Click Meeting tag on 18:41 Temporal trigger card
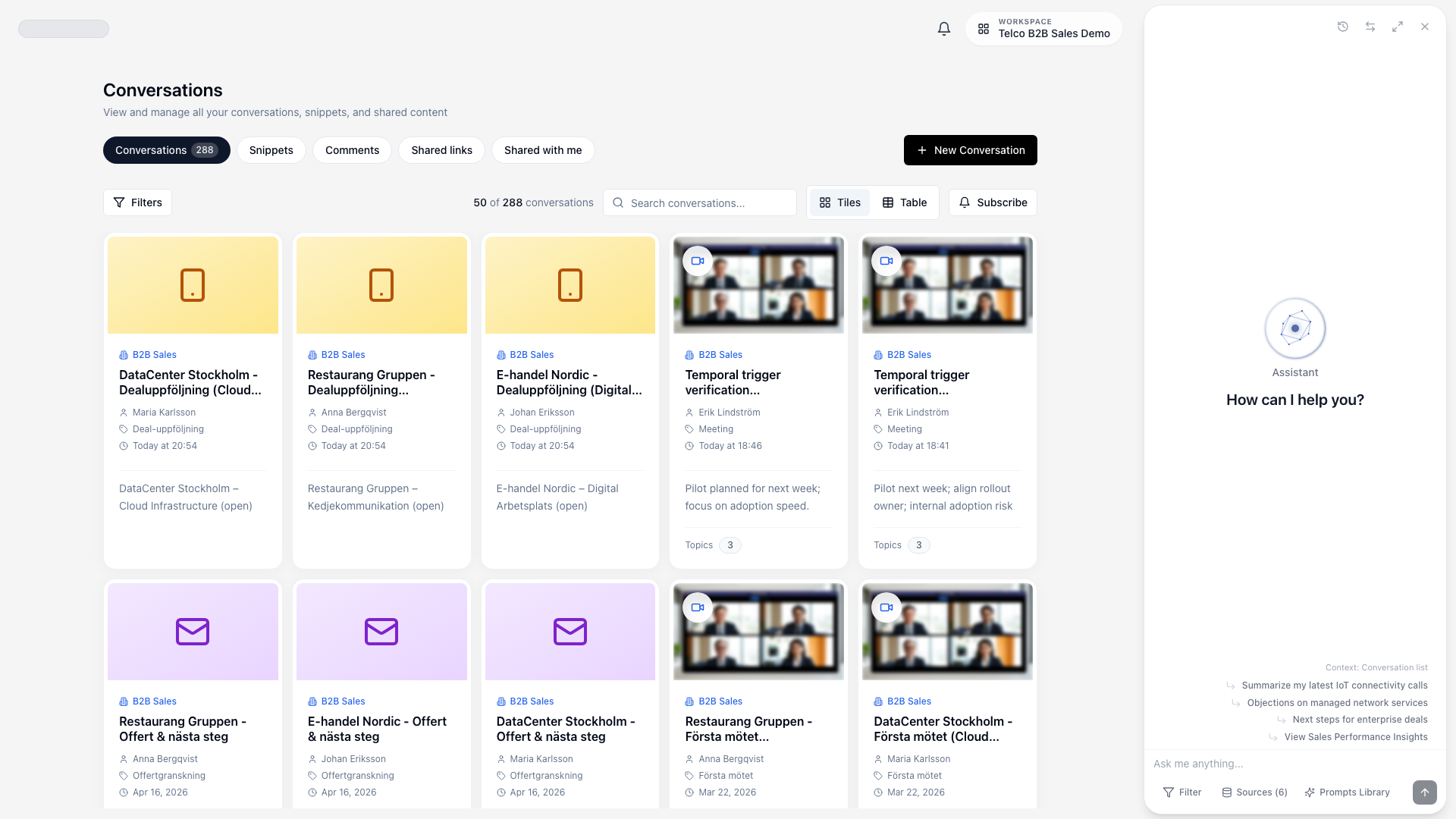Screen dimensions: 1456x819 [904, 429]
